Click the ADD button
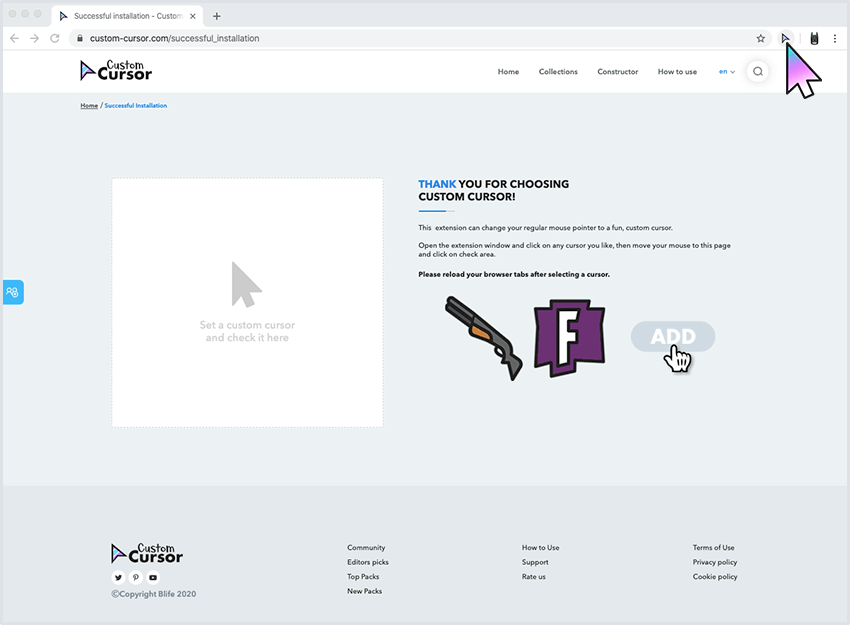 tap(673, 337)
